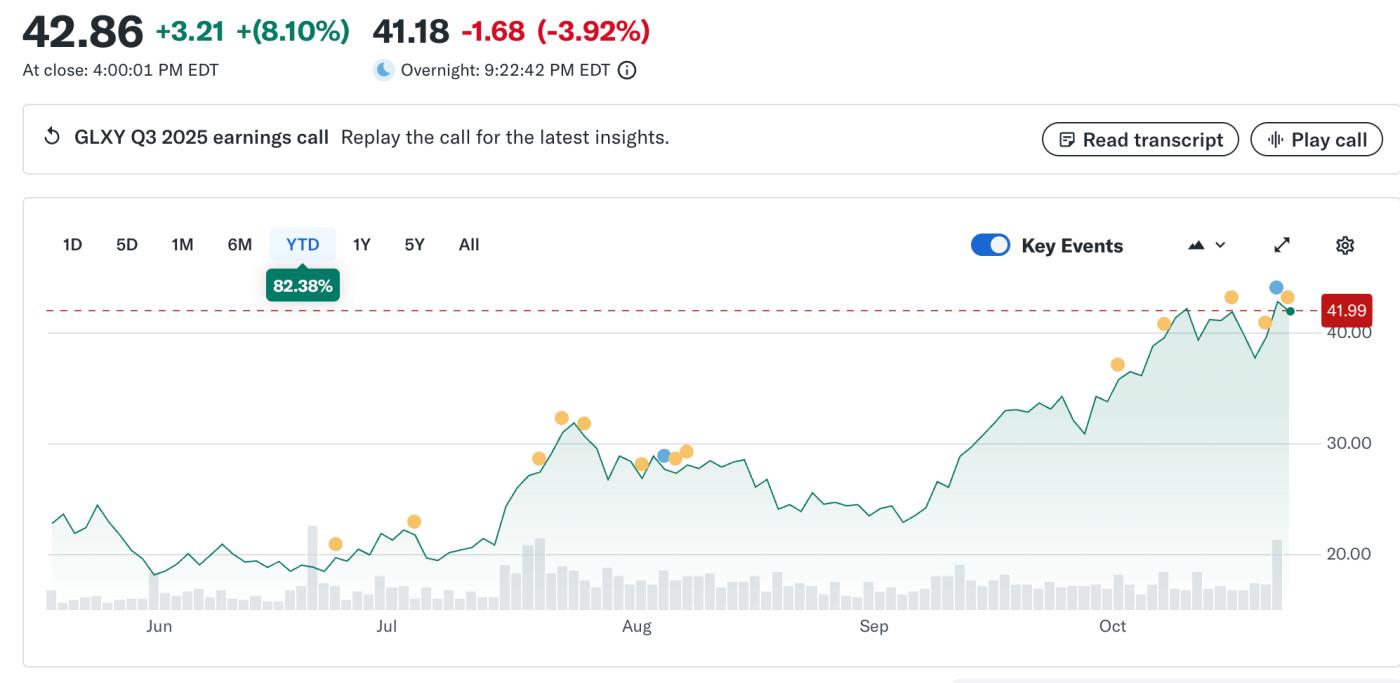Toggle Key Events switch off
The width and height of the screenshot is (1400, 683).
coord(990,245)
